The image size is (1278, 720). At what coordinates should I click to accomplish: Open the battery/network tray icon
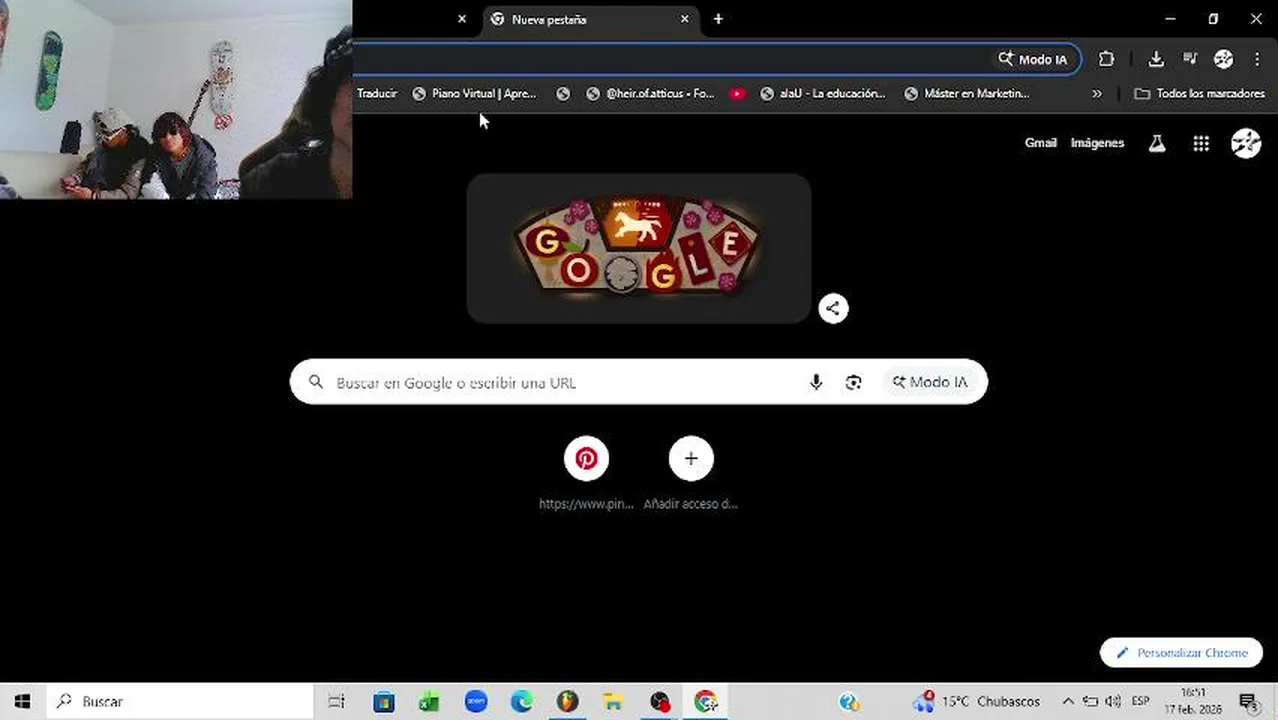point(1090,702)
